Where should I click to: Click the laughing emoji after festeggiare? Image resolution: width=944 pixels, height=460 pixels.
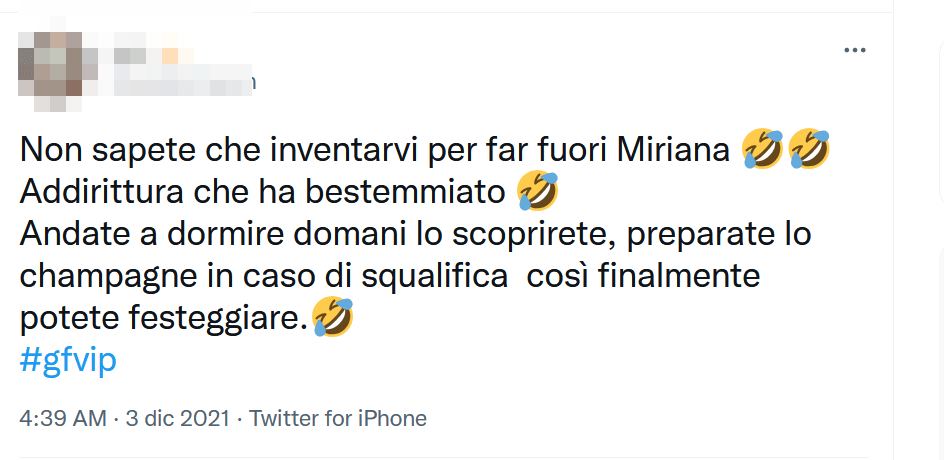pyautogui.click(x=333, y=317)
